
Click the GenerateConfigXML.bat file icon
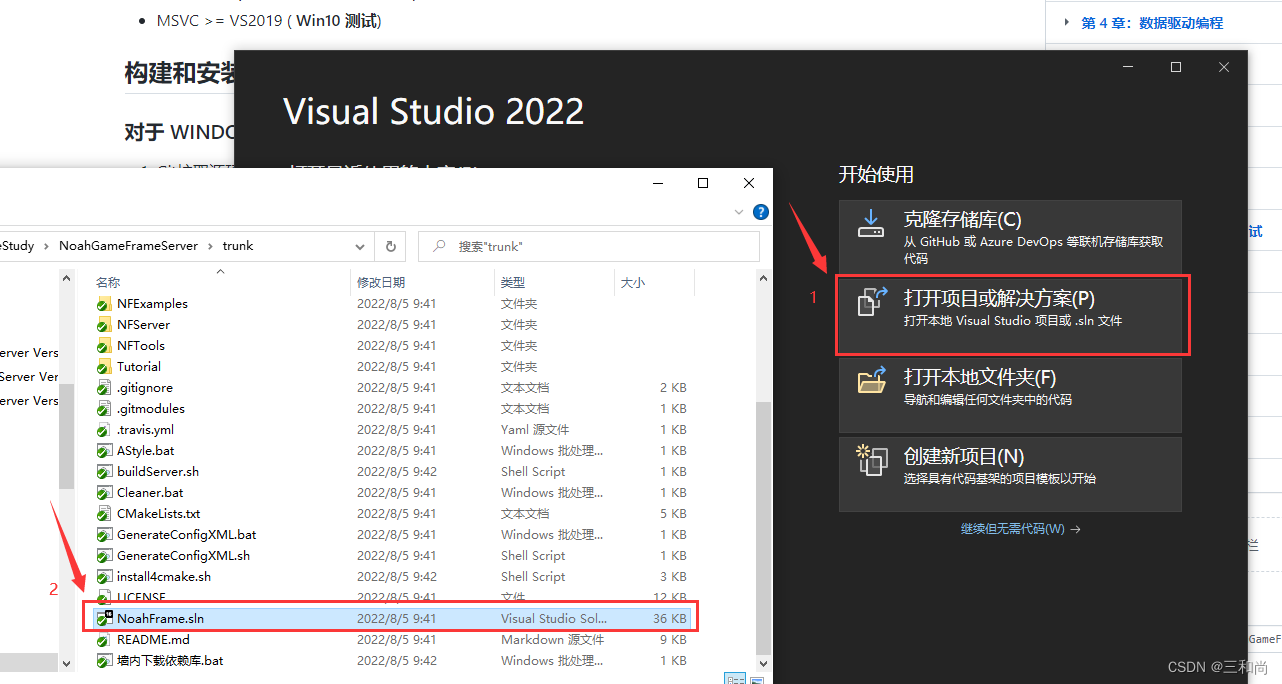(x=103, y=535)
